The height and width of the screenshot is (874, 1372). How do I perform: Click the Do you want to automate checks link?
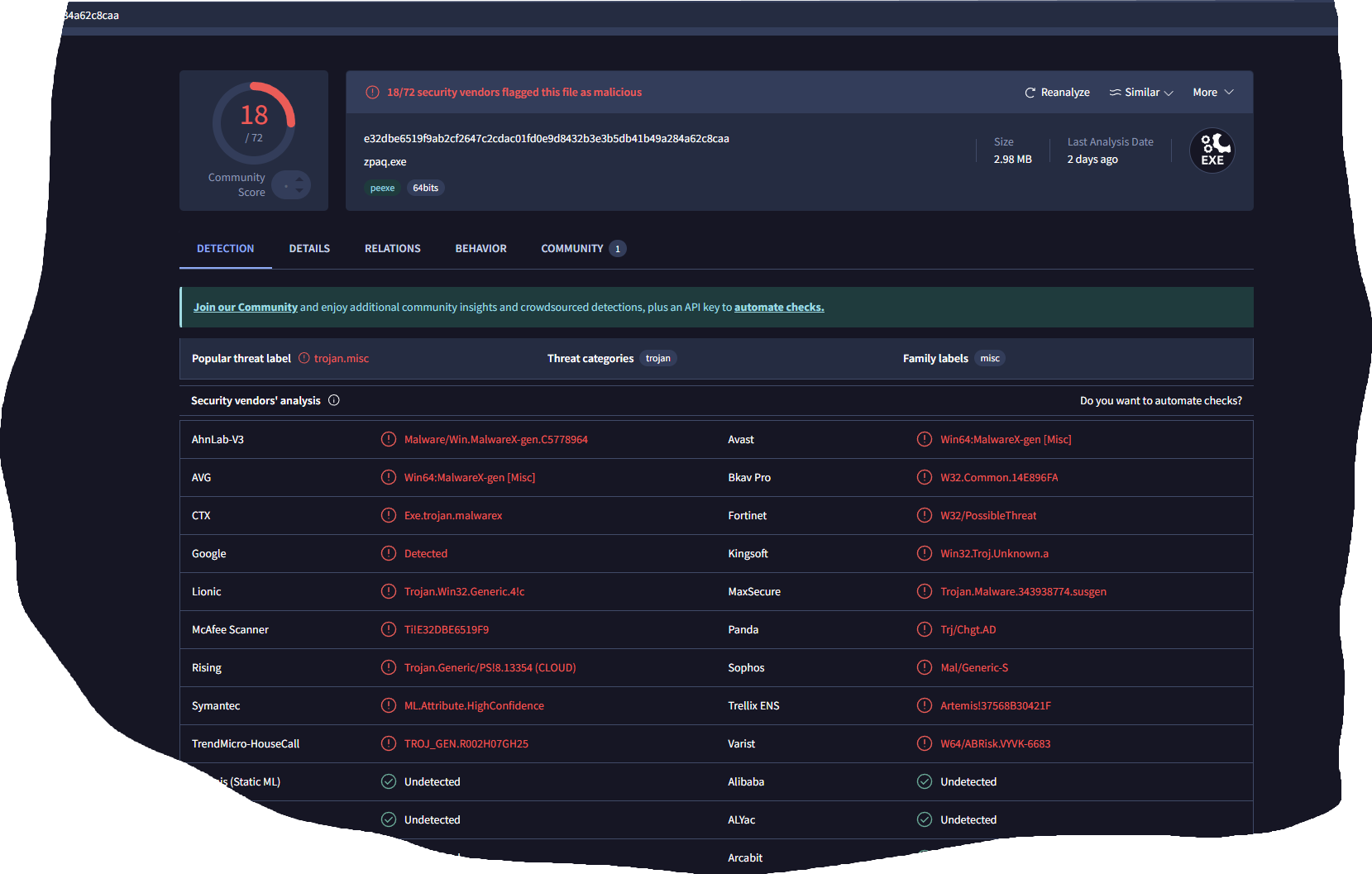tap(1160, 400)
